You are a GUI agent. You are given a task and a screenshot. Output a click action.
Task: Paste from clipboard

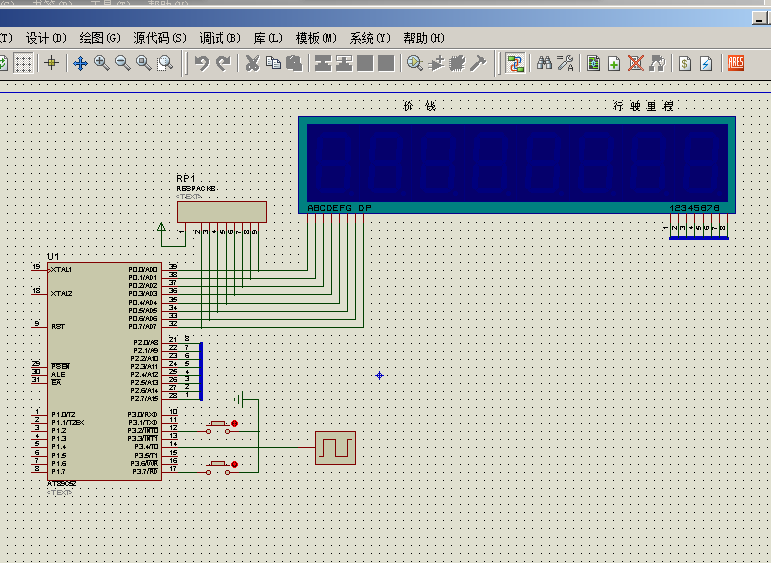point(294,63)
